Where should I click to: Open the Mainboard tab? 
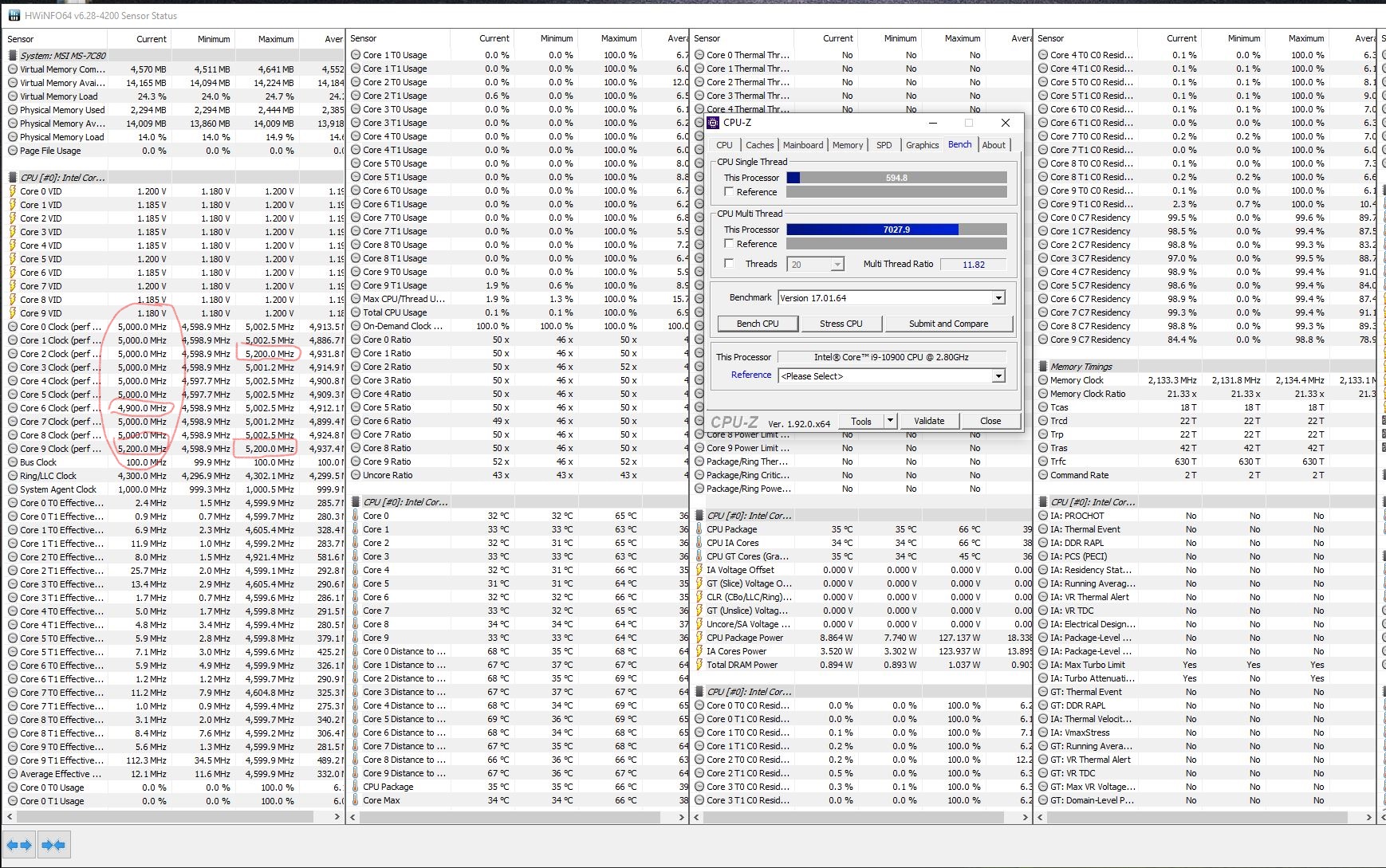(x=803, y=145)
